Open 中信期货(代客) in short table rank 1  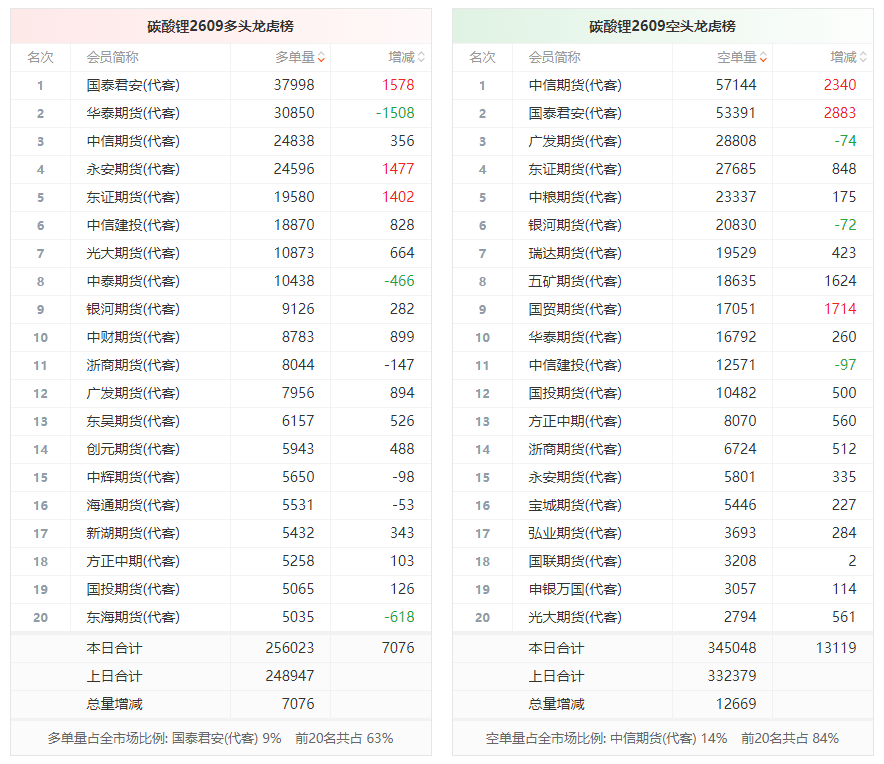(x=575, y=85)
